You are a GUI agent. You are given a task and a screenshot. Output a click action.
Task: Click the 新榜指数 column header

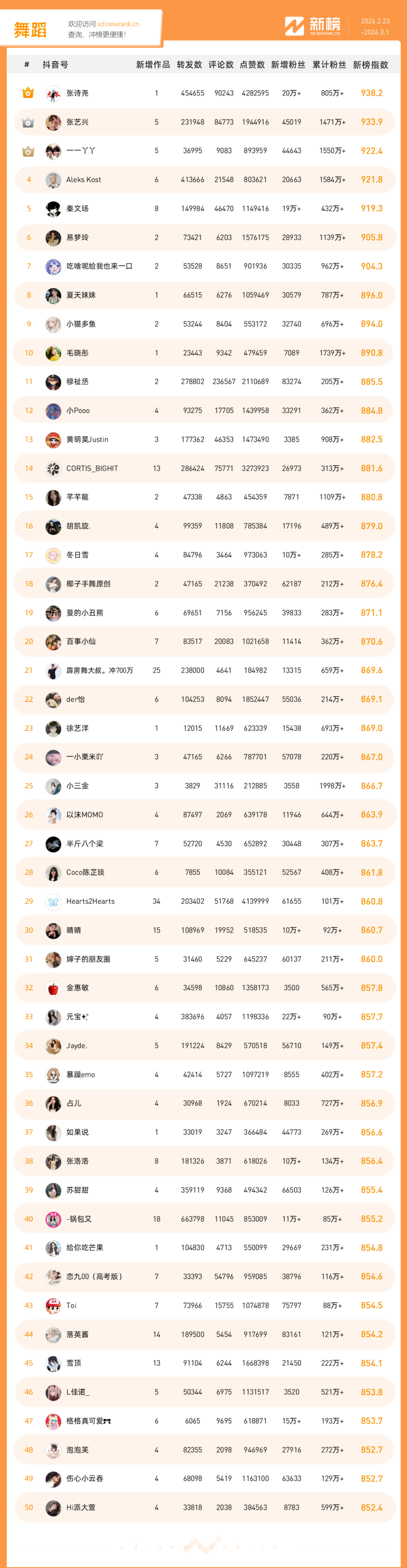pyautogui.click(x=370, y=65)
